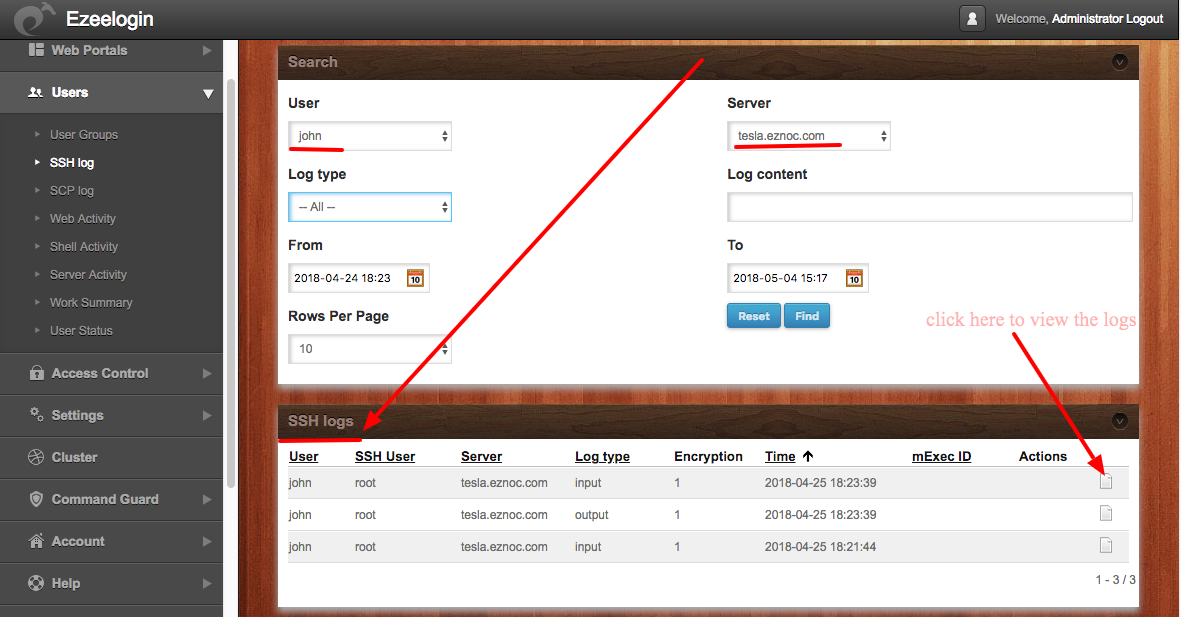Screen dimensions: 1181x617
Task: Click the sidebar vertical scrollbar
Action: coord(230,283)
